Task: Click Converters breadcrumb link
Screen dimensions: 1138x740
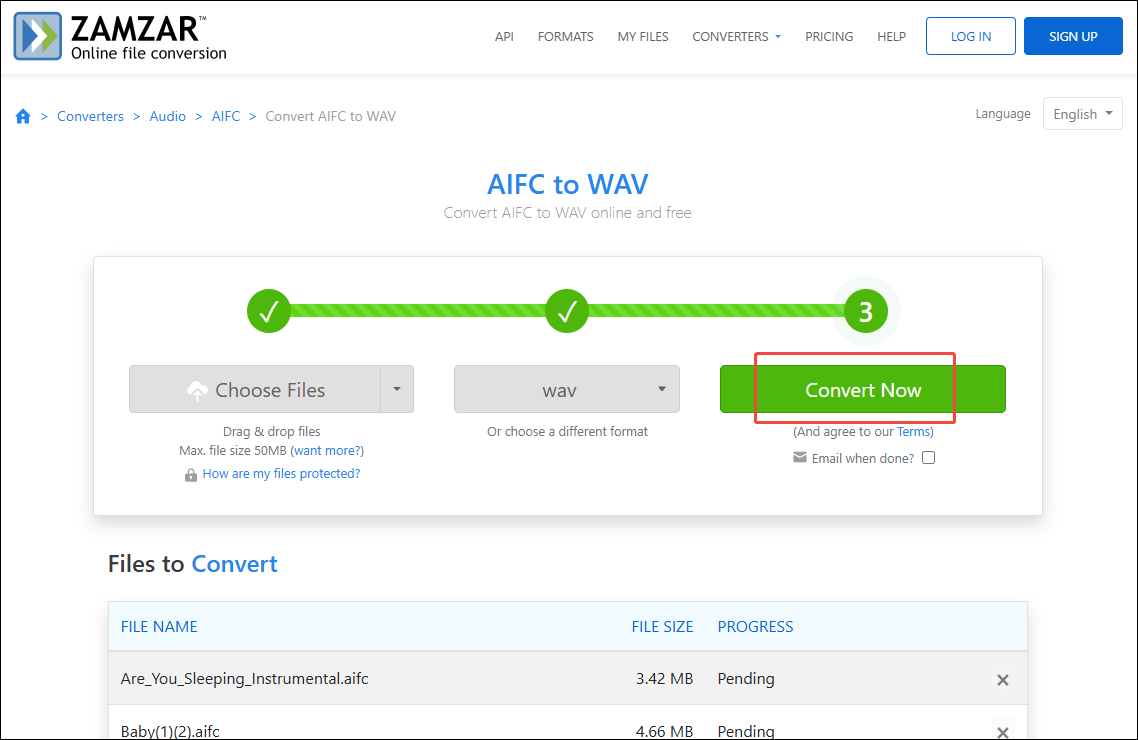Action: point(90,116)
